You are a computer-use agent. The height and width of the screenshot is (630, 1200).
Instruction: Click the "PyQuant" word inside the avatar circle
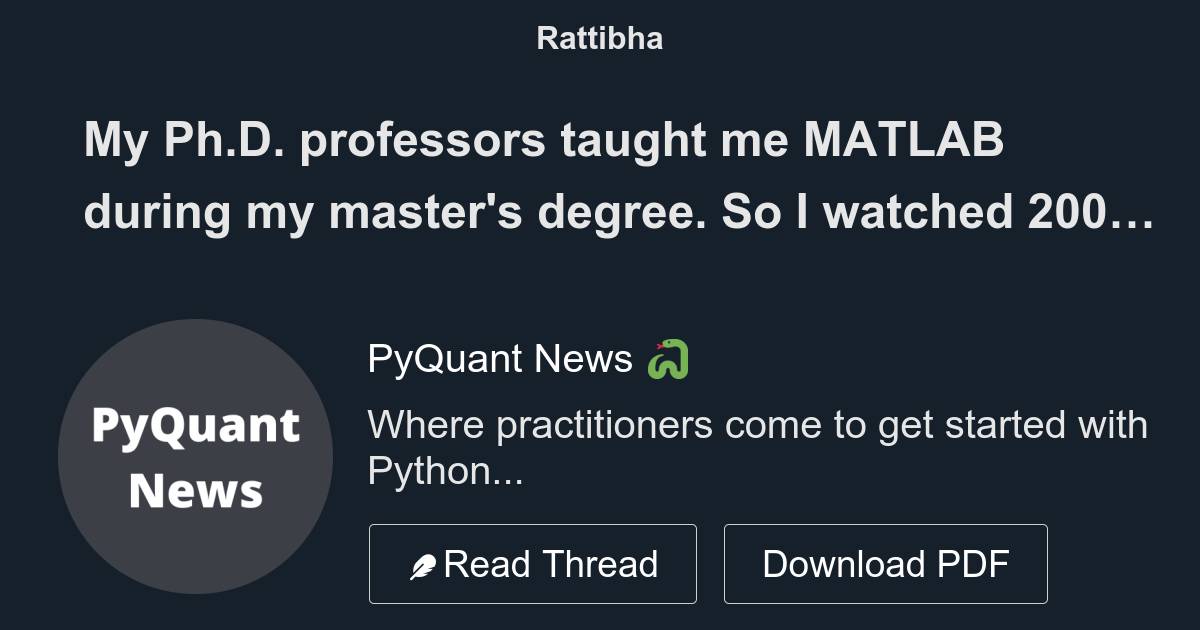click(x=196, y=424)
